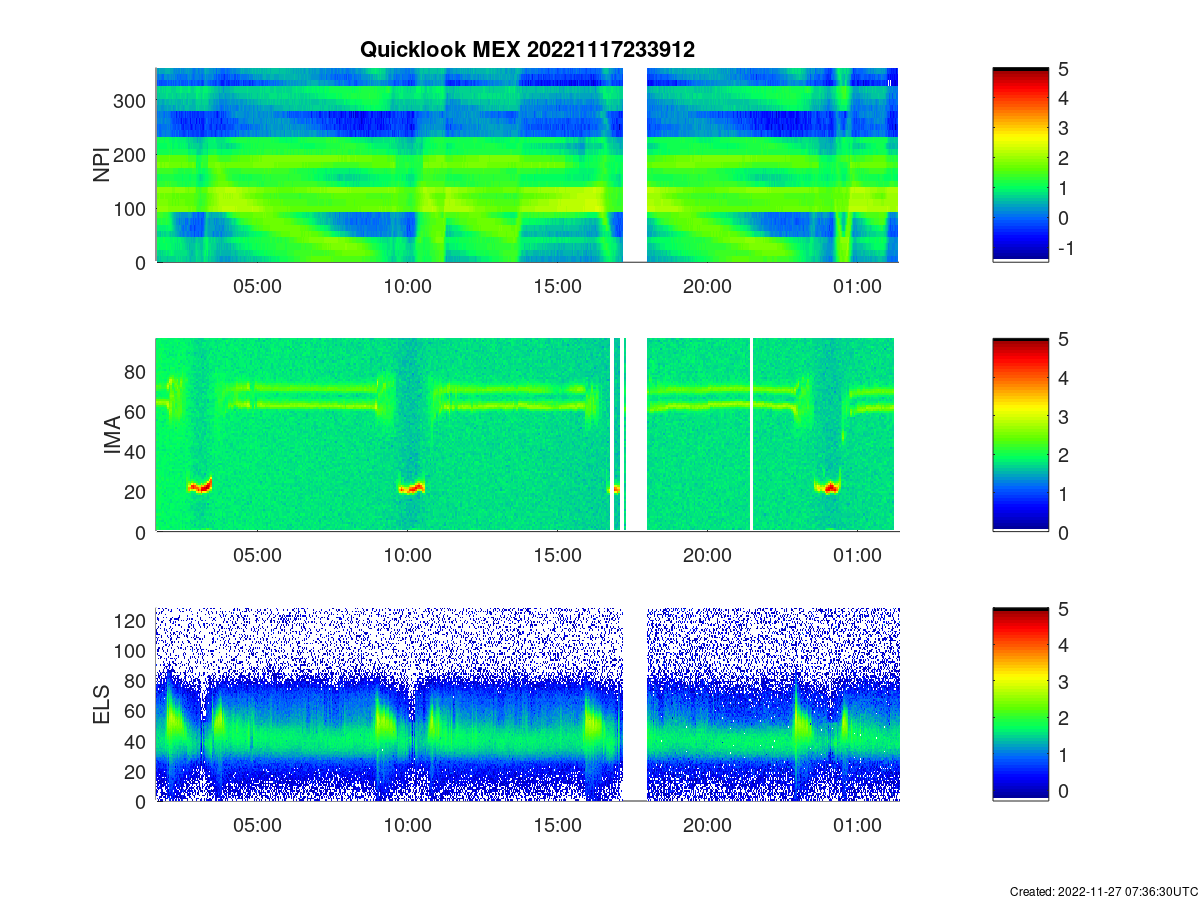The image size is (1200, 900).
Task: Click the red IMA hotspot near 01:00
Action: [829, 488]
